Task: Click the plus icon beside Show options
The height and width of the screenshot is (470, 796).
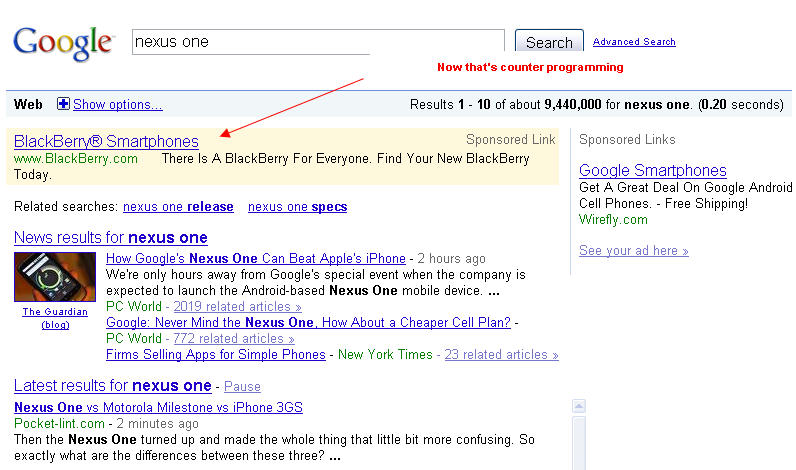Action: [x=63, y=104]
